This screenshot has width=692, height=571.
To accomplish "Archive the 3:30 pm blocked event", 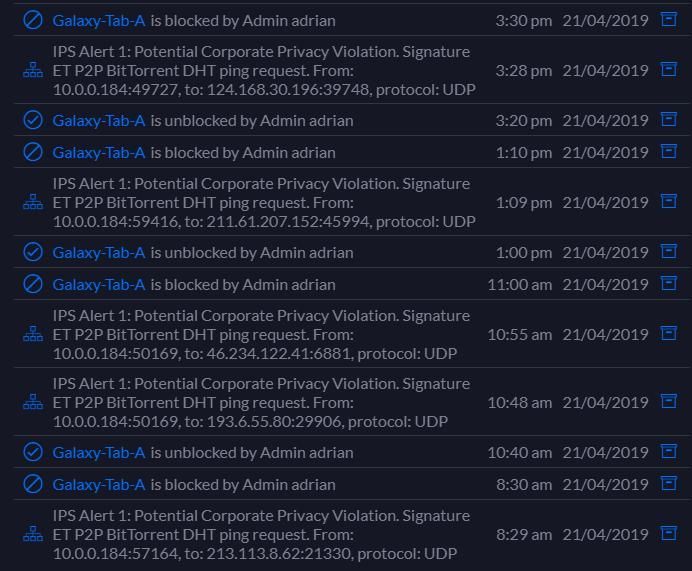I will tap(669, 19).
